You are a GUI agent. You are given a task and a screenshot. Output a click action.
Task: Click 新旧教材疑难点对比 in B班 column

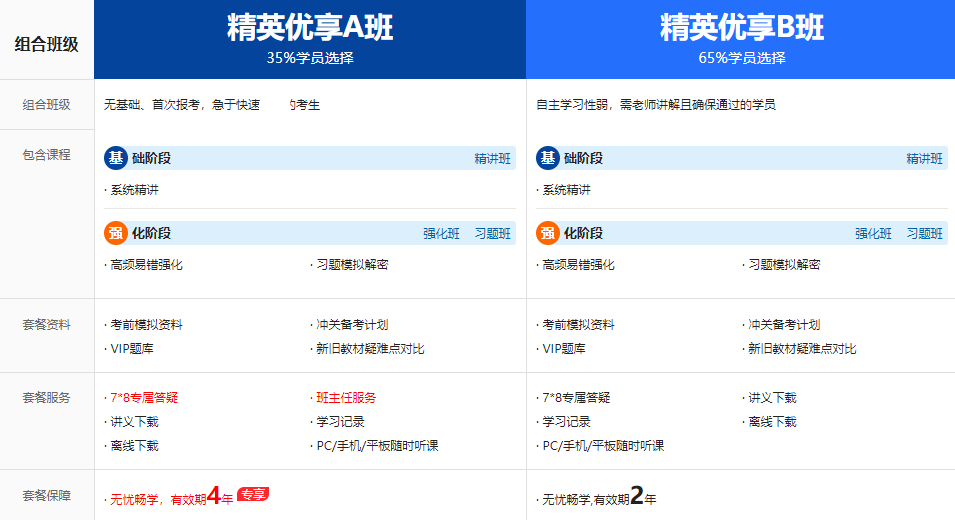click(x=802, y=349)
